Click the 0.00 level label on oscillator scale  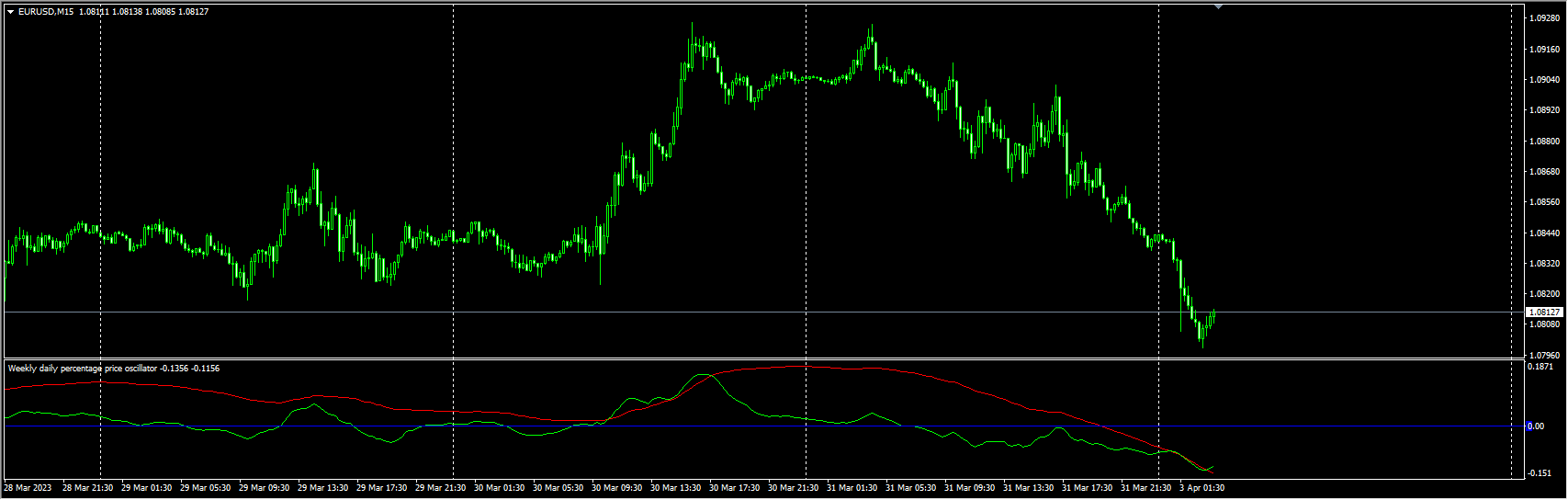tap(1536, 426)
